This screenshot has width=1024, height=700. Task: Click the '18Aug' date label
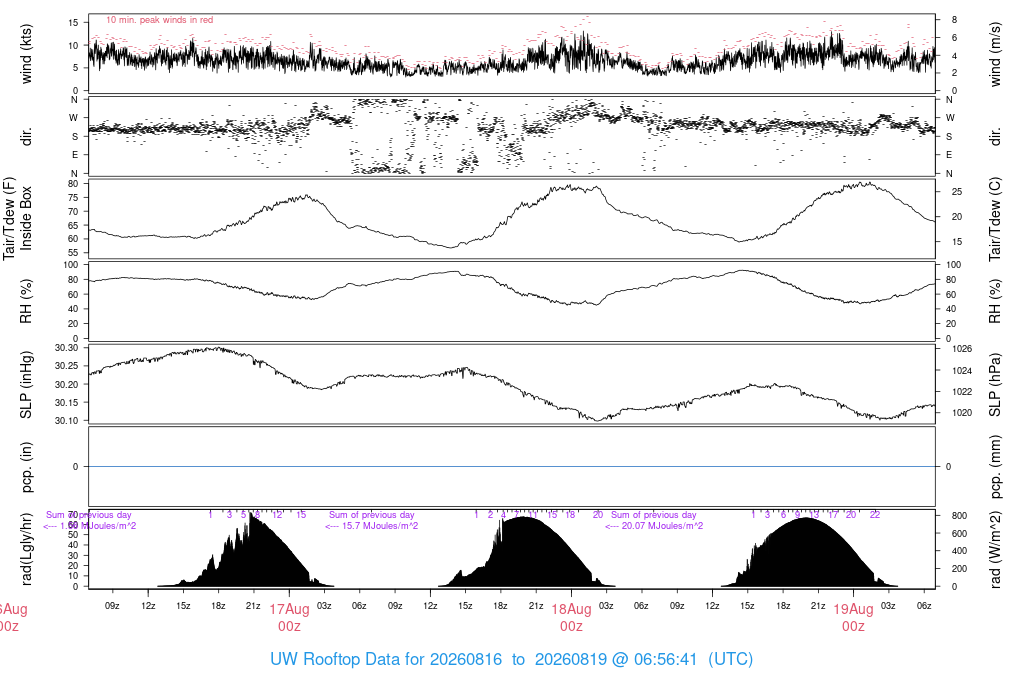[x=571, y=609]
